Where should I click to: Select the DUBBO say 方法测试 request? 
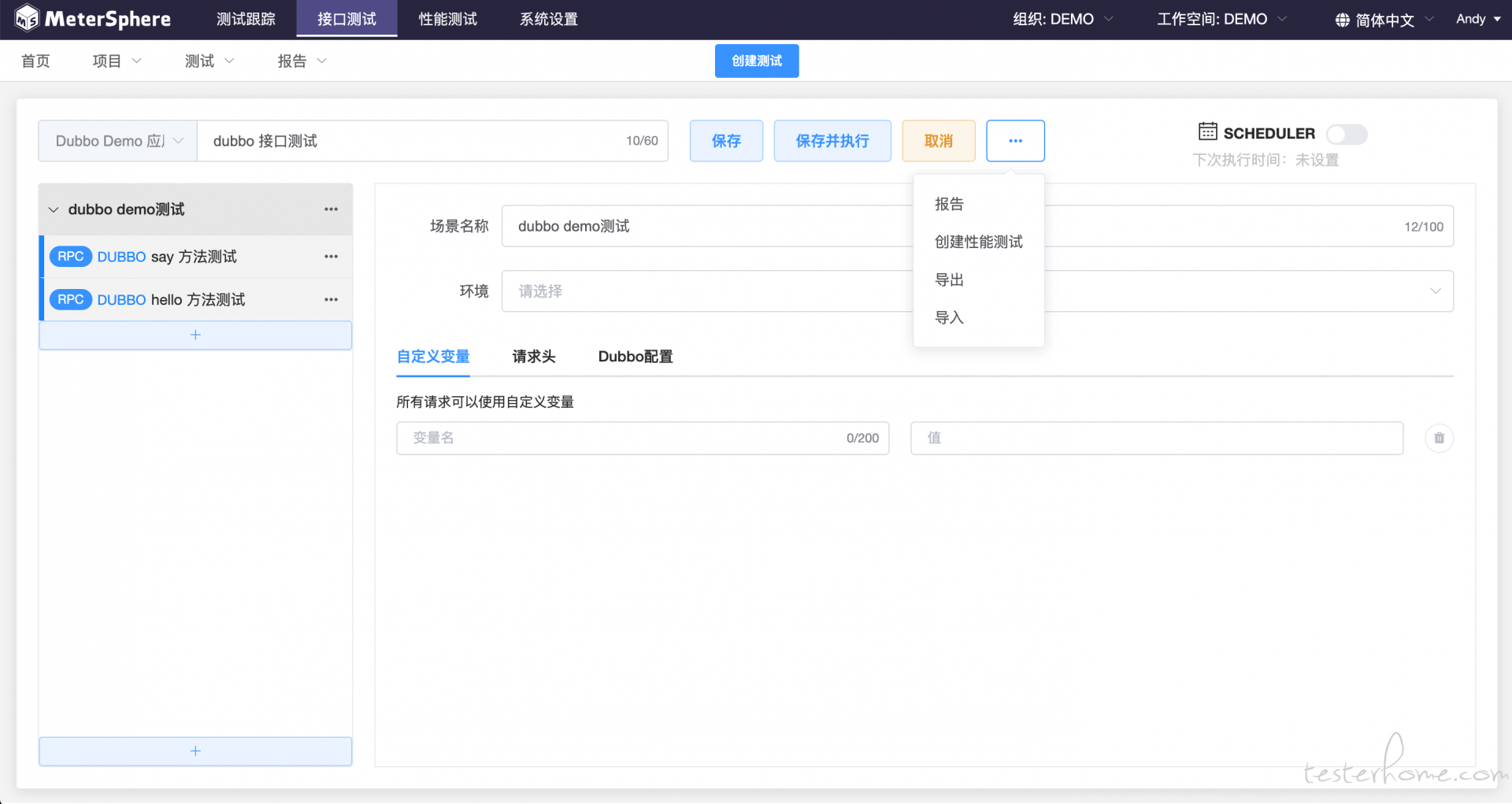click(195, 257)
